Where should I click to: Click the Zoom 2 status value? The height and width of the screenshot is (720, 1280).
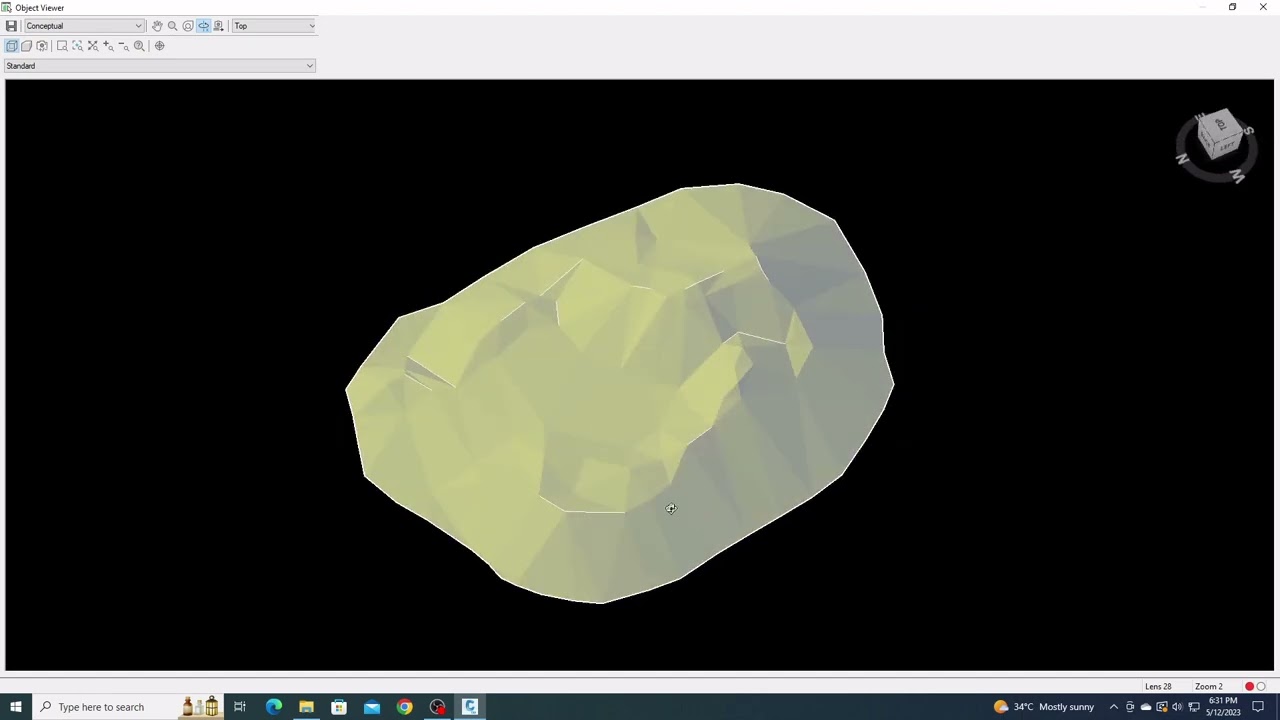(1208, 687)
